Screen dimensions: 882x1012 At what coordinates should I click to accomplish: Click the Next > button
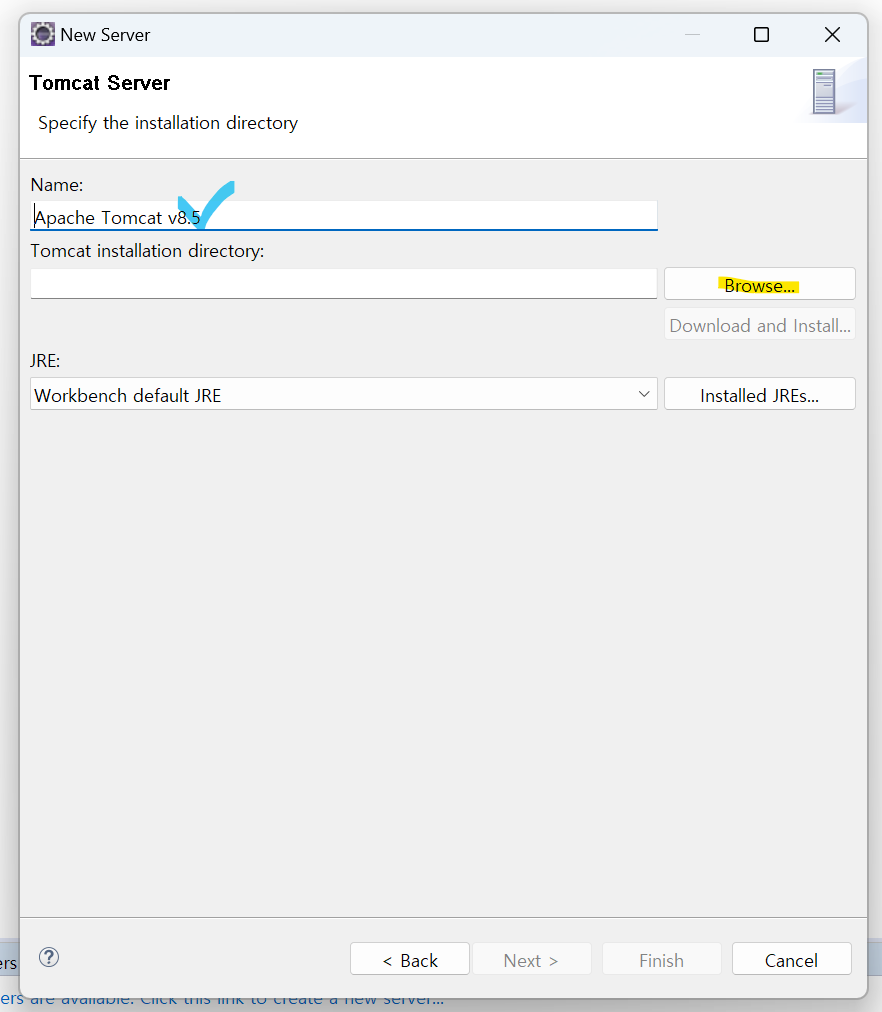pos(531,959)
